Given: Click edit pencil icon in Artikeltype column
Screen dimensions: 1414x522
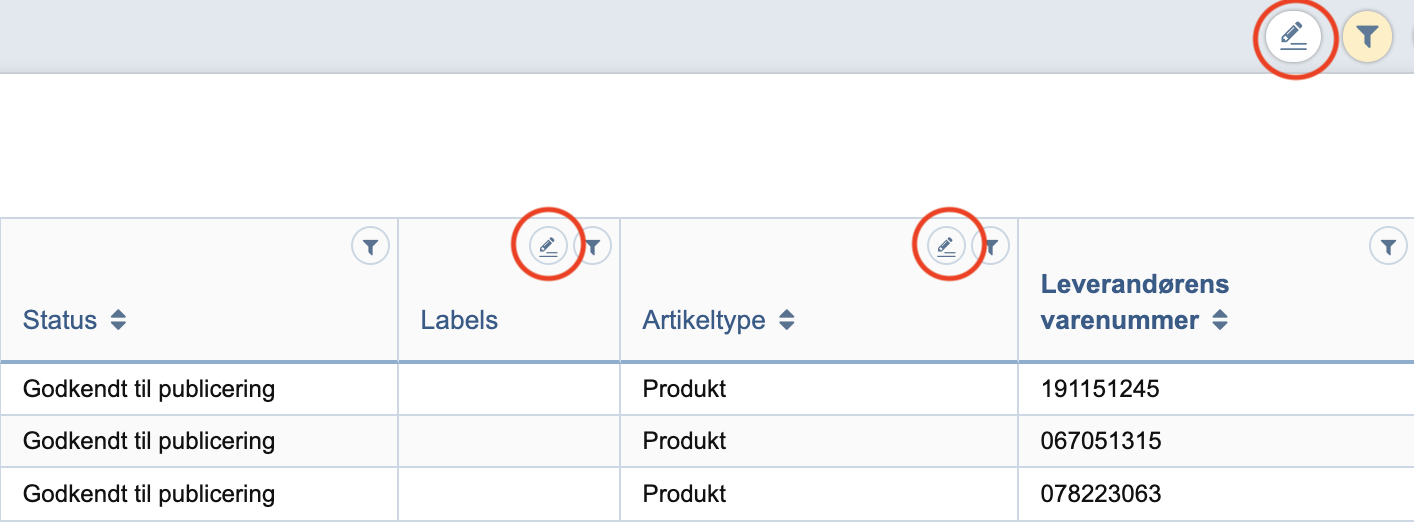Looking at the screenshot, I should 946,245.
